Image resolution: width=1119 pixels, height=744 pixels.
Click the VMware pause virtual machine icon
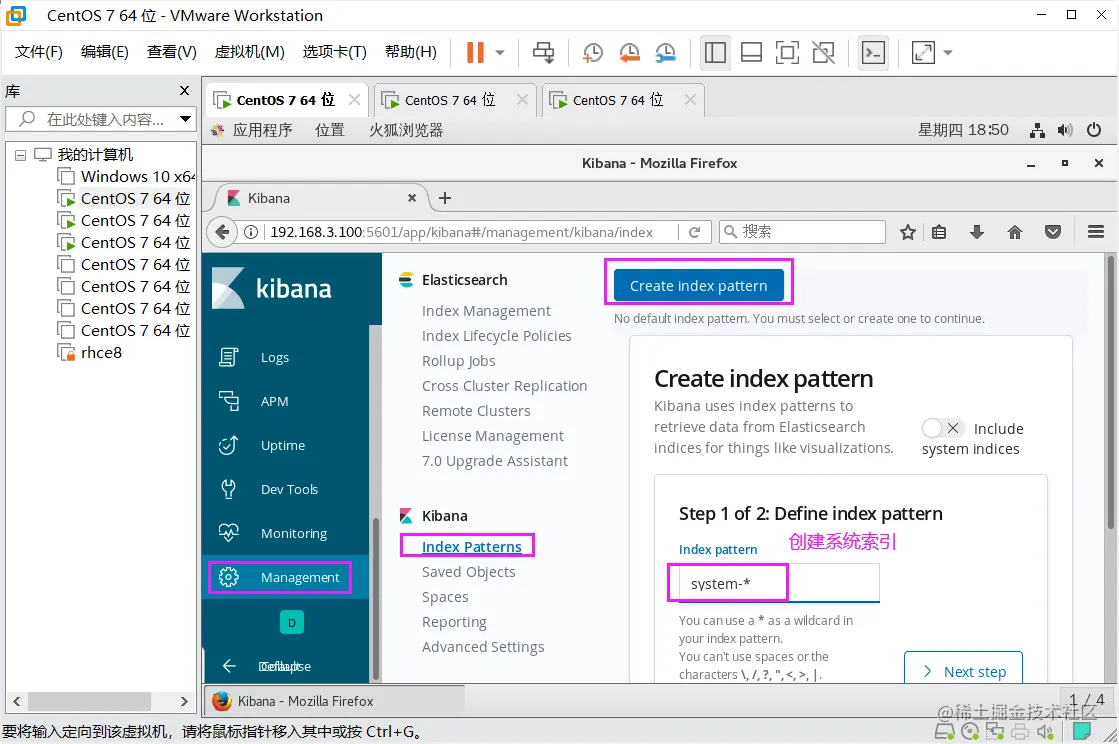coord(475,52)
